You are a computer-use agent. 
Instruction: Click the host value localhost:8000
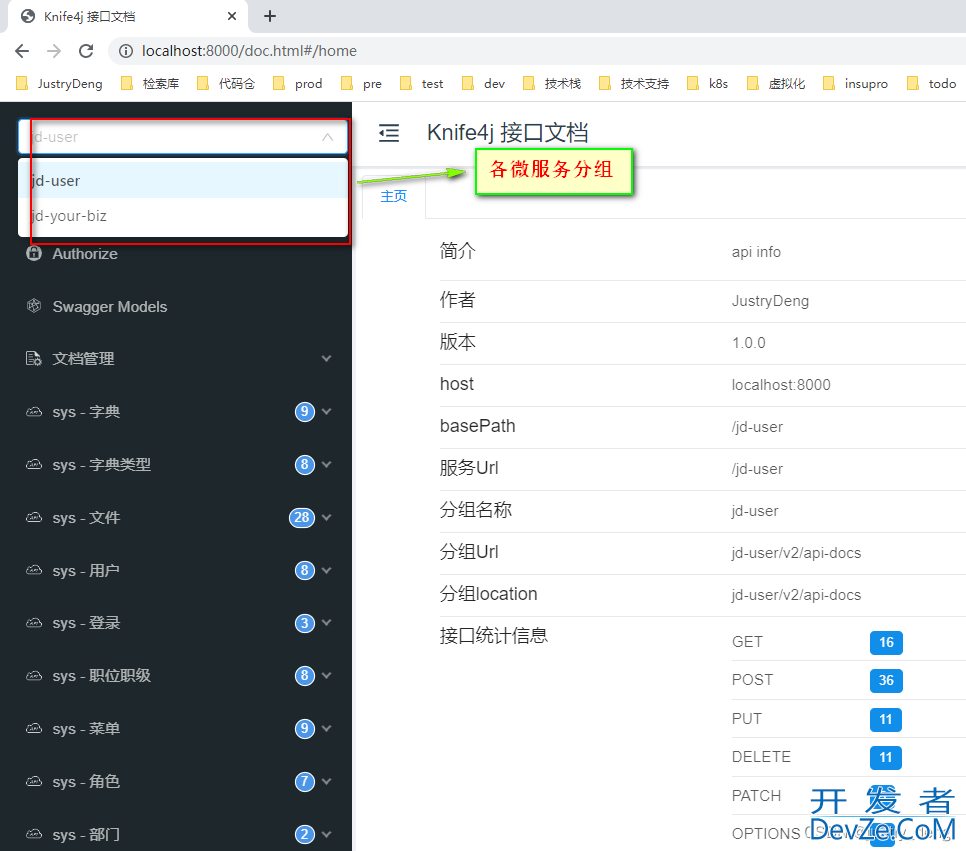[x=781, y=385]
